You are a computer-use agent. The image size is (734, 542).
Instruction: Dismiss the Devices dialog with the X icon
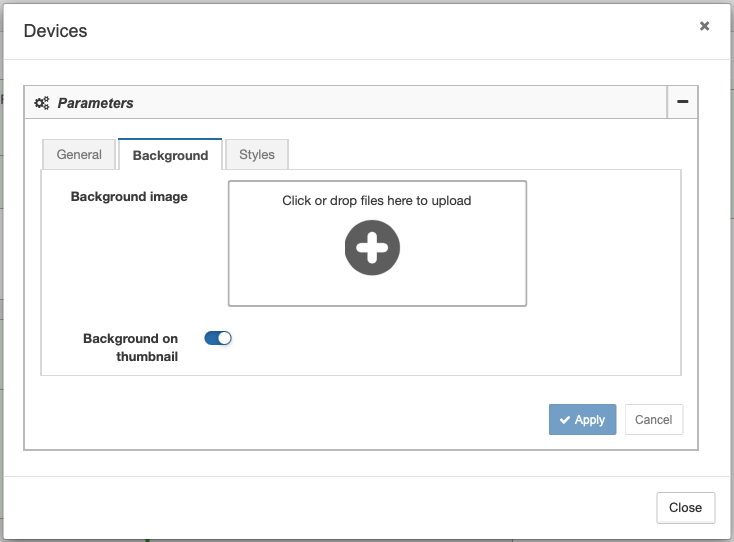click(705, 26)
